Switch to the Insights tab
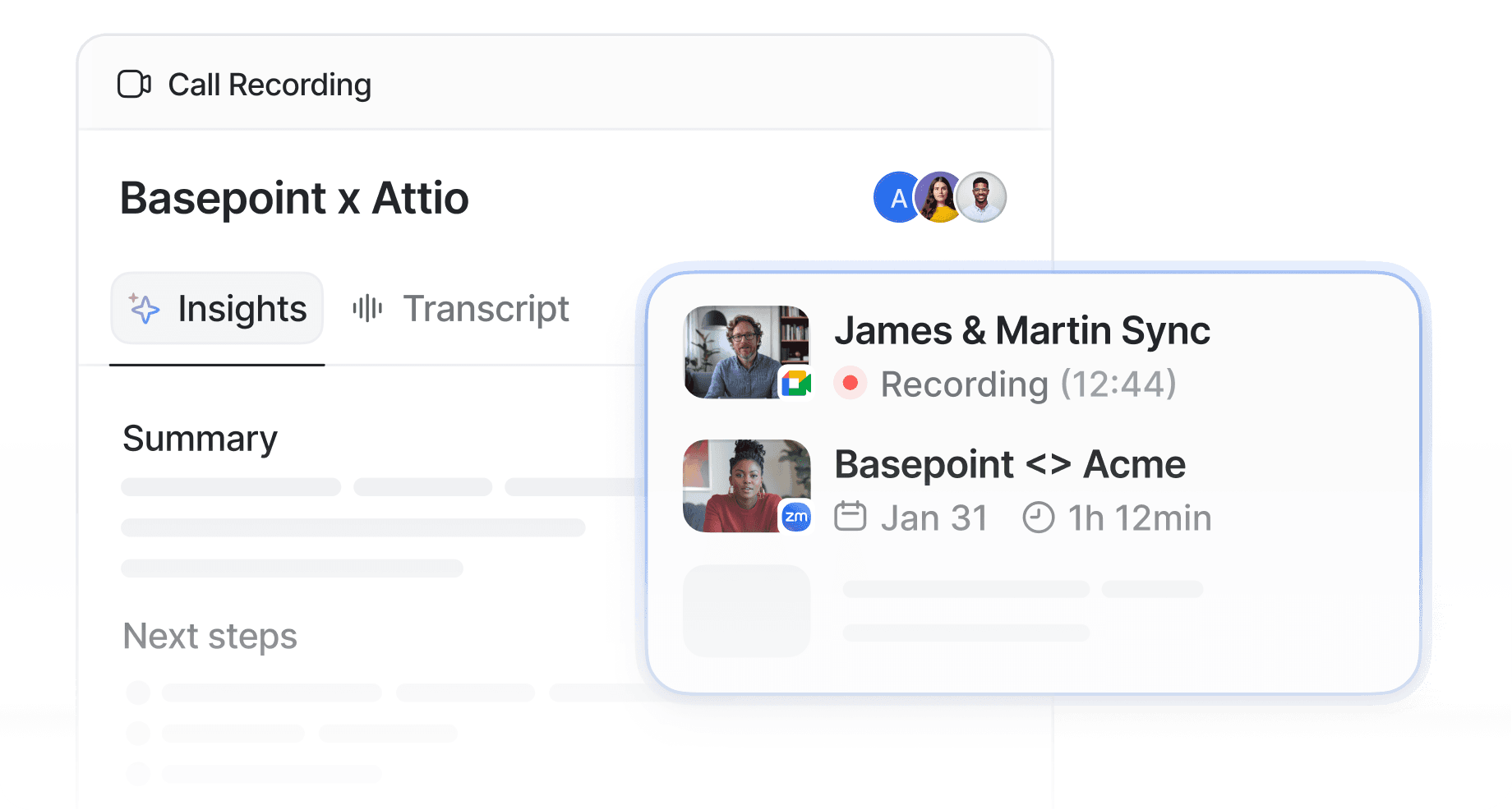Viewport: 1512px width, 810px height. pyautogui.click(x=218, y=309)
